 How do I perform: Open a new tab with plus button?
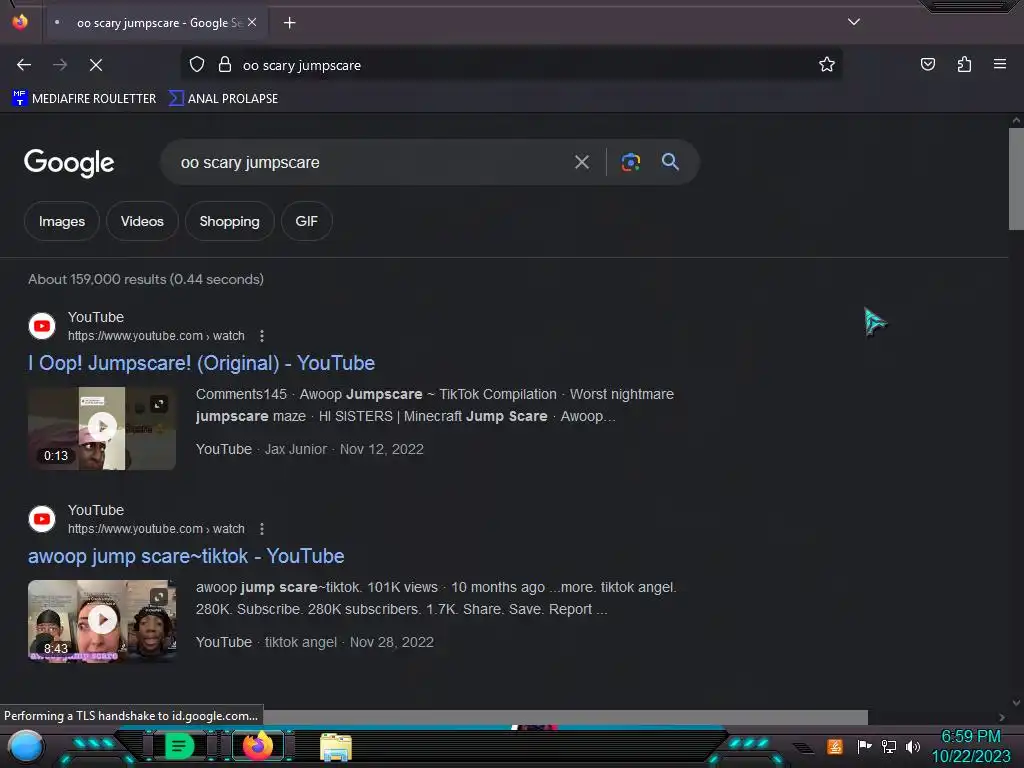[x=289, y=23]
